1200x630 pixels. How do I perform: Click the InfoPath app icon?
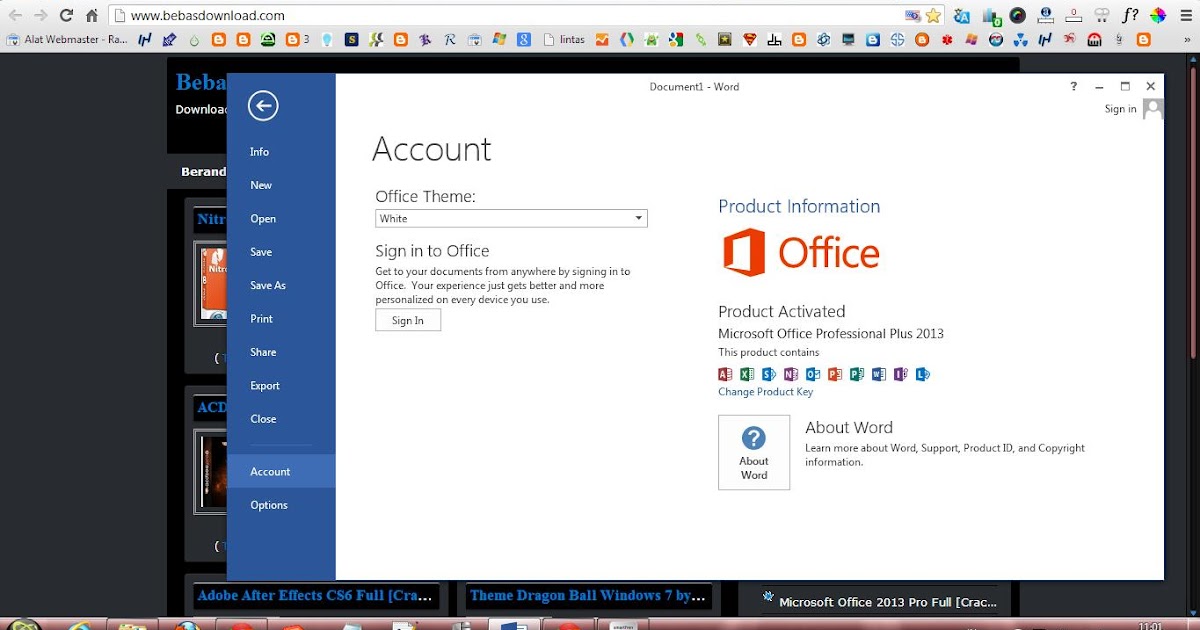tap(901, 374)
